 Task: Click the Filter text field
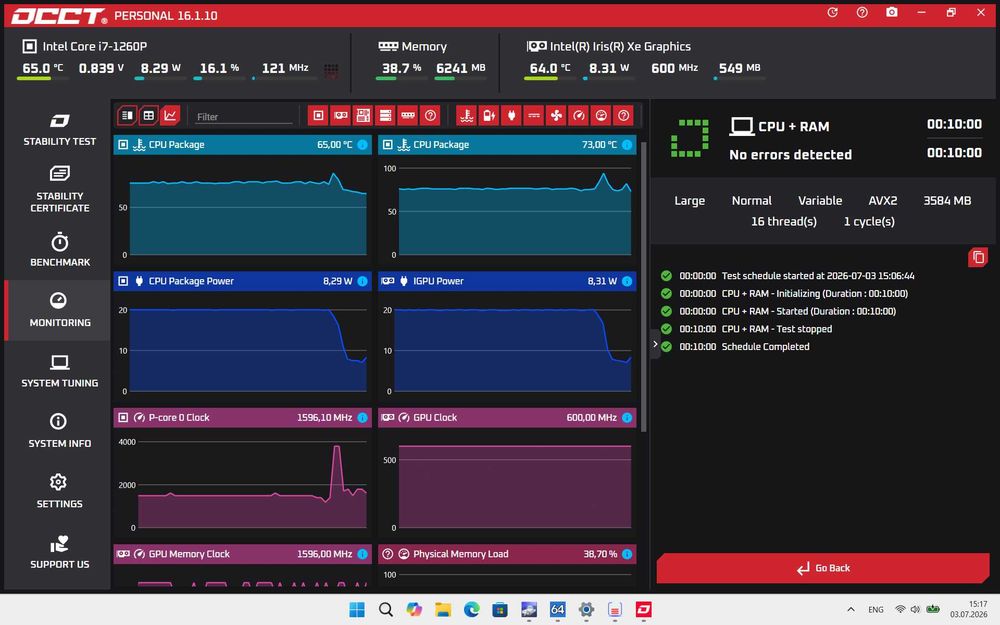click(x=244, y=117)
